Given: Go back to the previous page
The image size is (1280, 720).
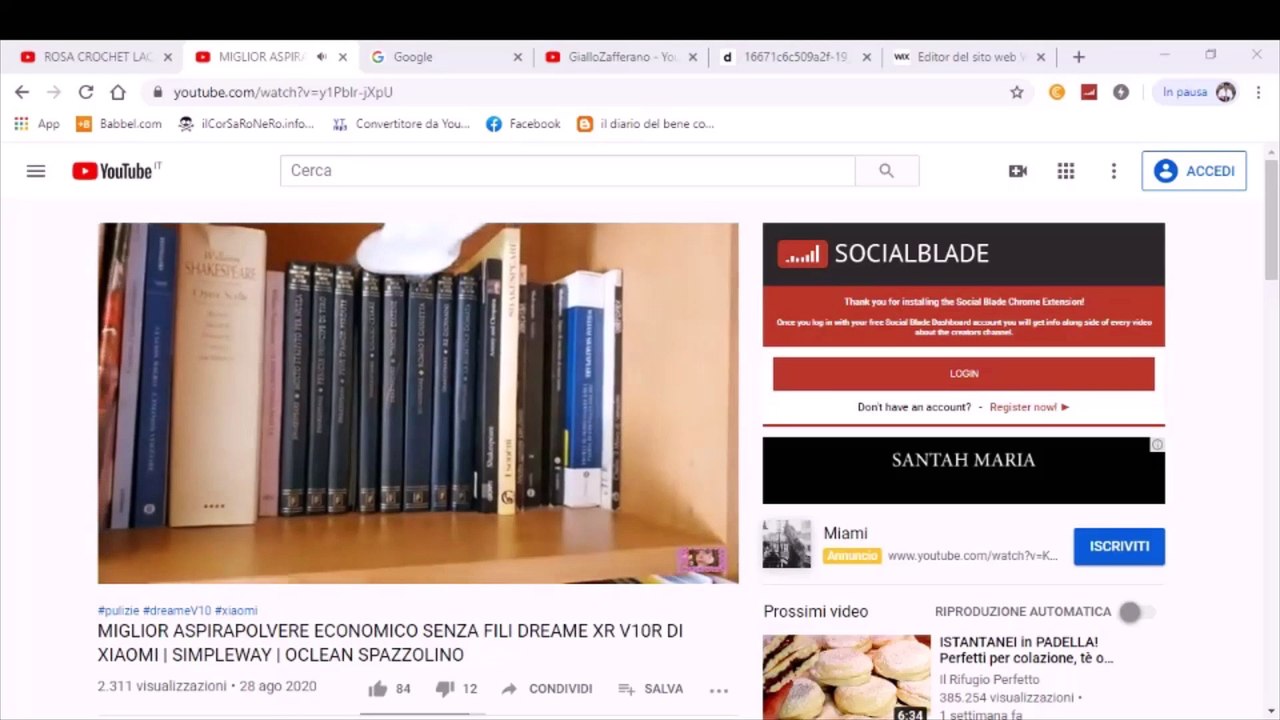Looking at the screenshot, I should tap(22, 92).
